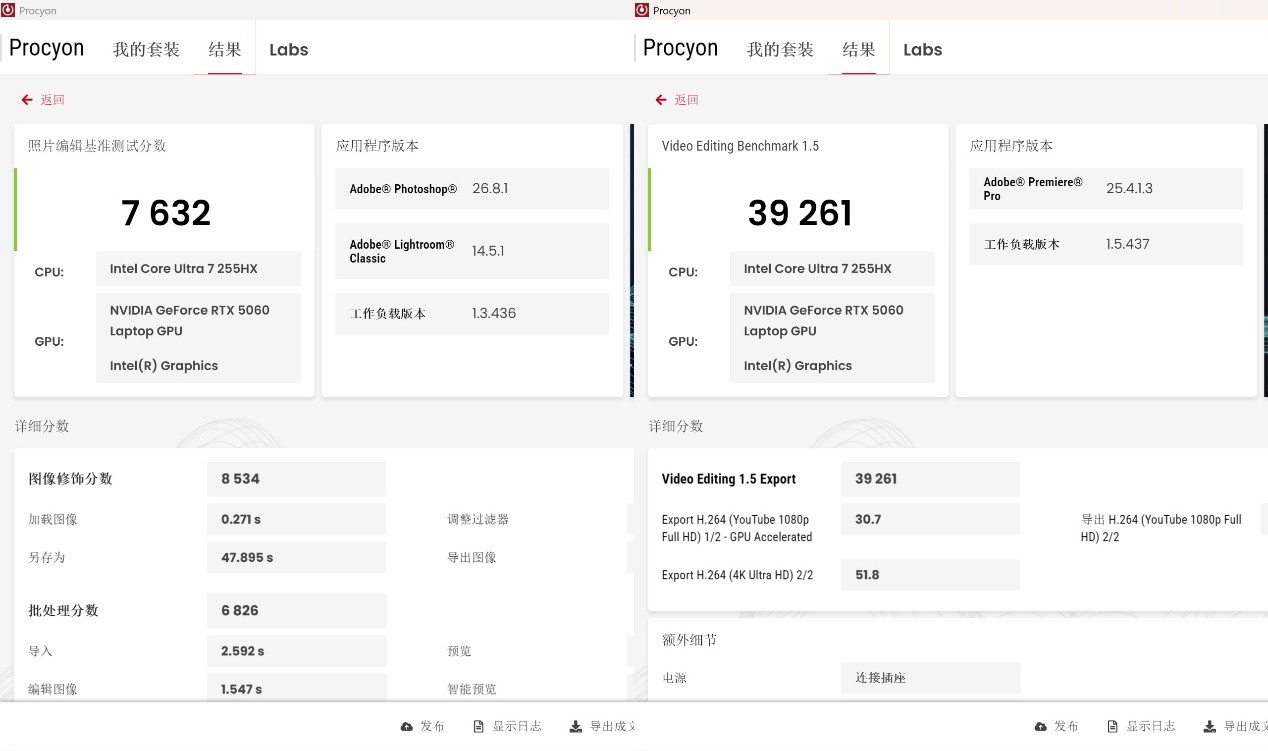Click workload version 1.3.436
This screenshot has width=1268, height=751.
click(494, 313)
